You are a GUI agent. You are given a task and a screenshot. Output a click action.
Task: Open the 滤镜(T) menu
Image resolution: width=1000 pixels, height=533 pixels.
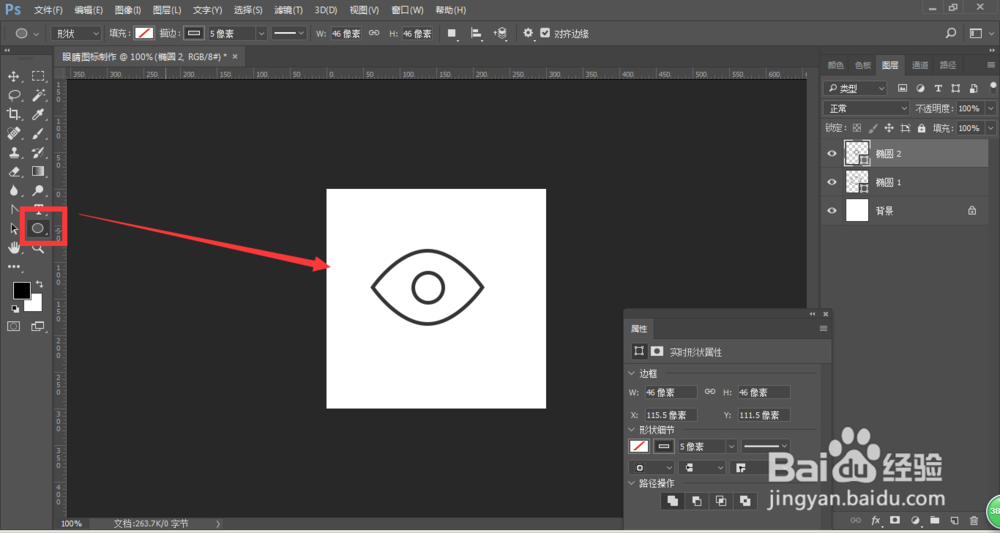pyautogui.click(x=288, y=10)
